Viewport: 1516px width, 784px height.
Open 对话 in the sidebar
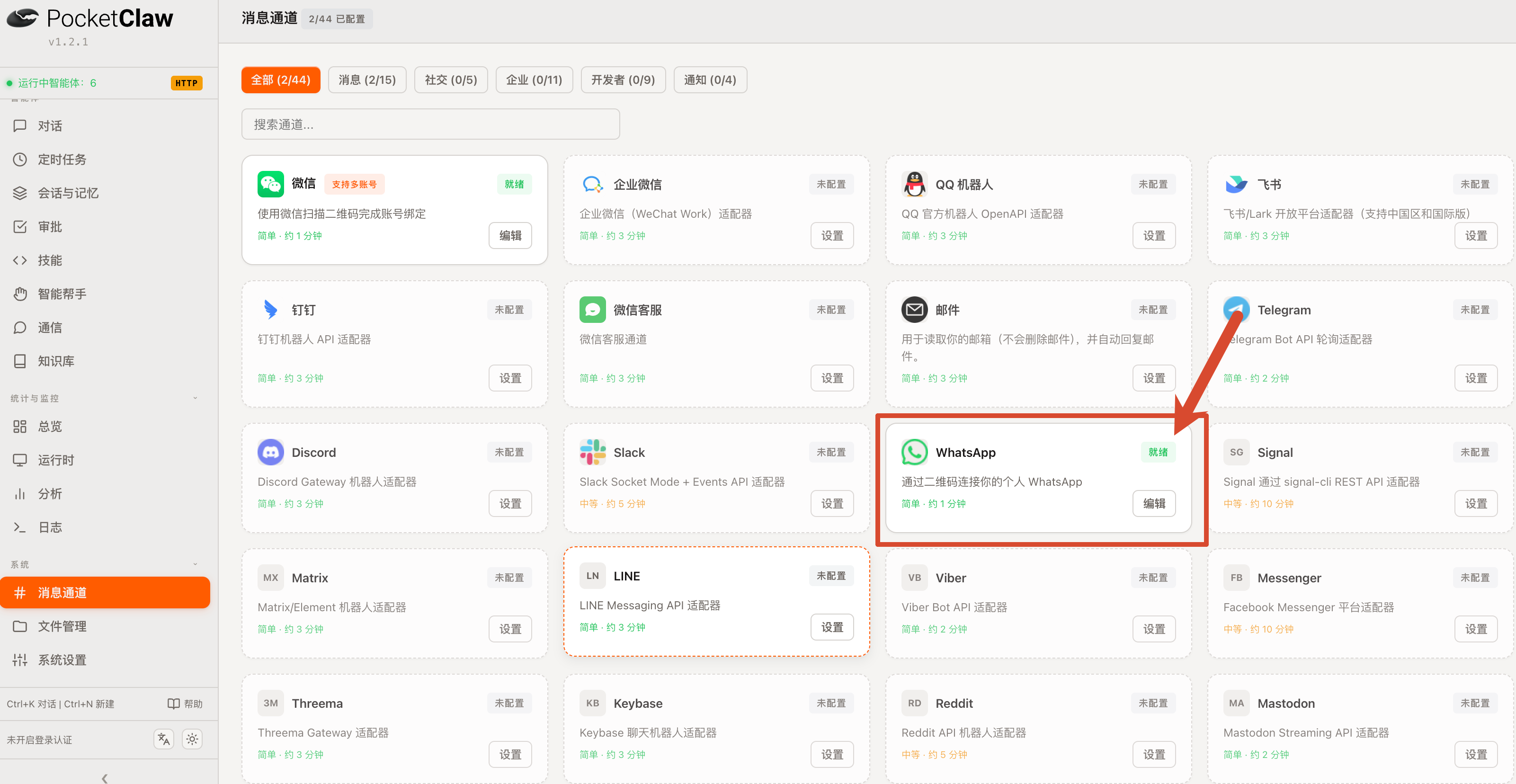pos(105,126)
